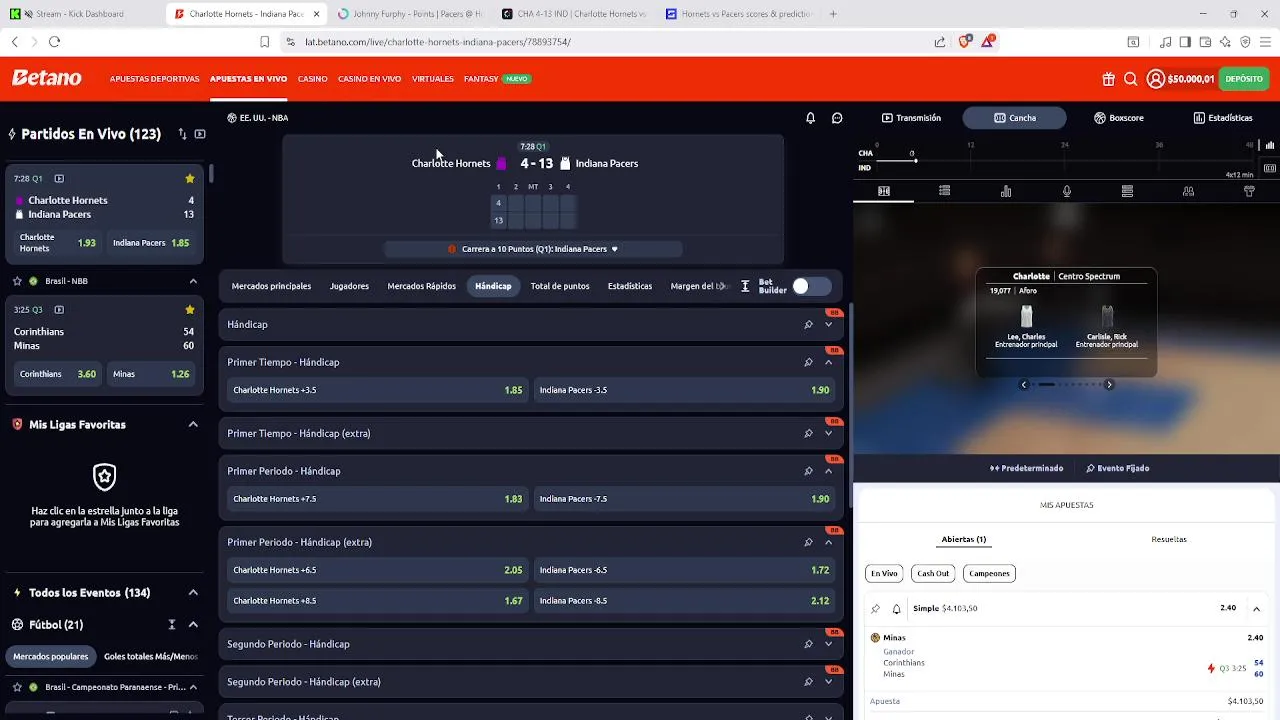Click next arrow in venue info carousel
Viewport: 1280px width, 720px height.
(x=1109, y=385)
